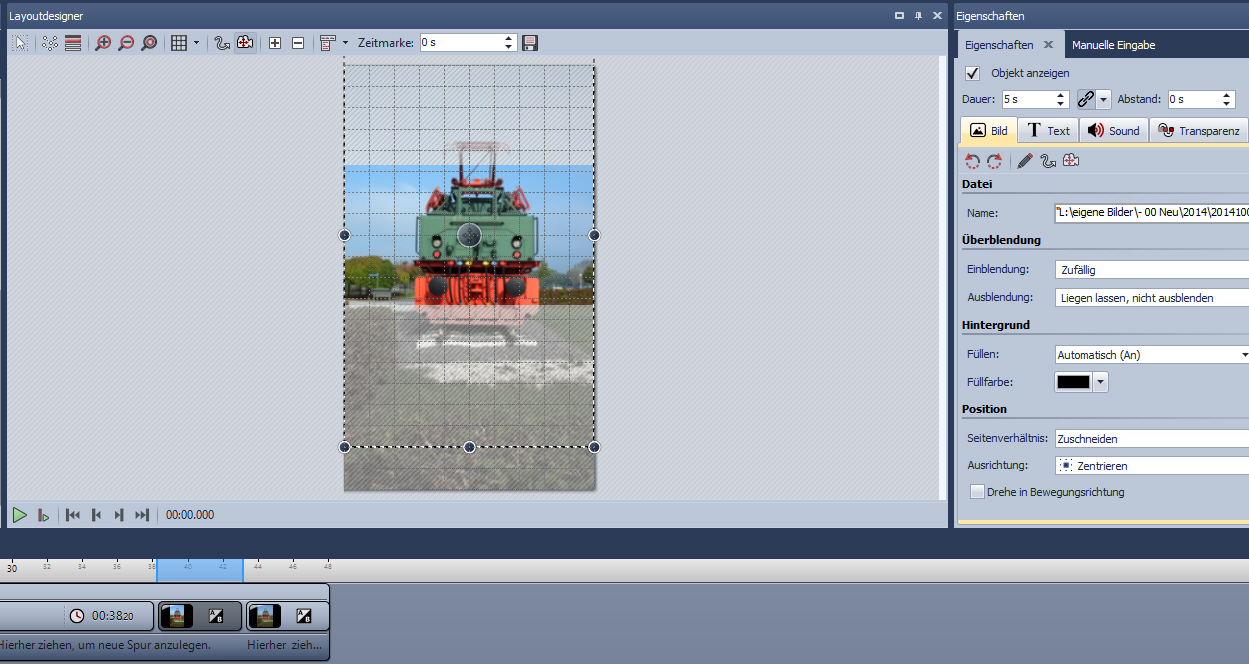Enable Drehe in Bewegungsrichtung checkbox
Screen dimensions: 1249x664
(x=978, y=492)
